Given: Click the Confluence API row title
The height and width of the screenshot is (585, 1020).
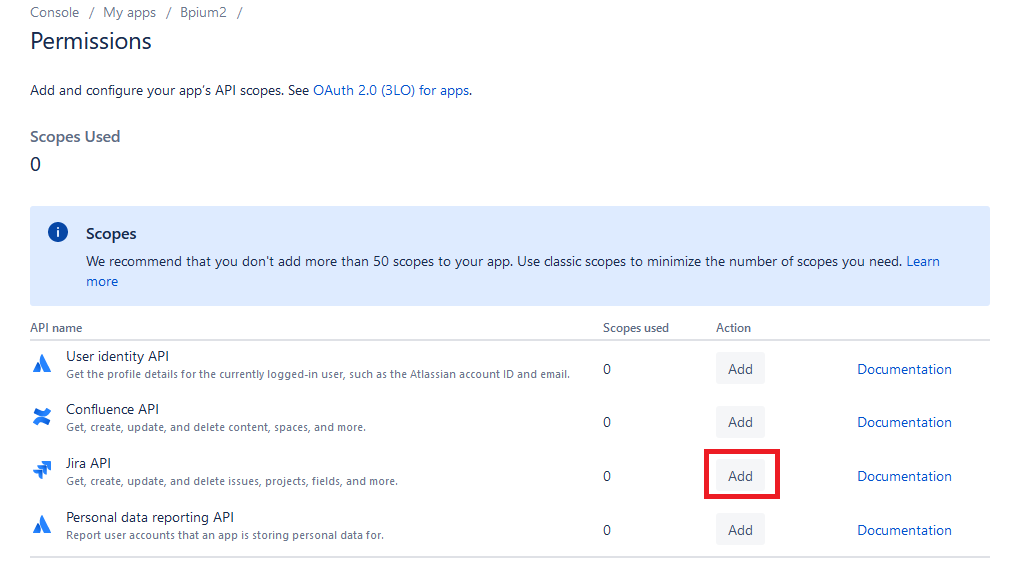Looking at the screenshot, I should tap(113, 409).
